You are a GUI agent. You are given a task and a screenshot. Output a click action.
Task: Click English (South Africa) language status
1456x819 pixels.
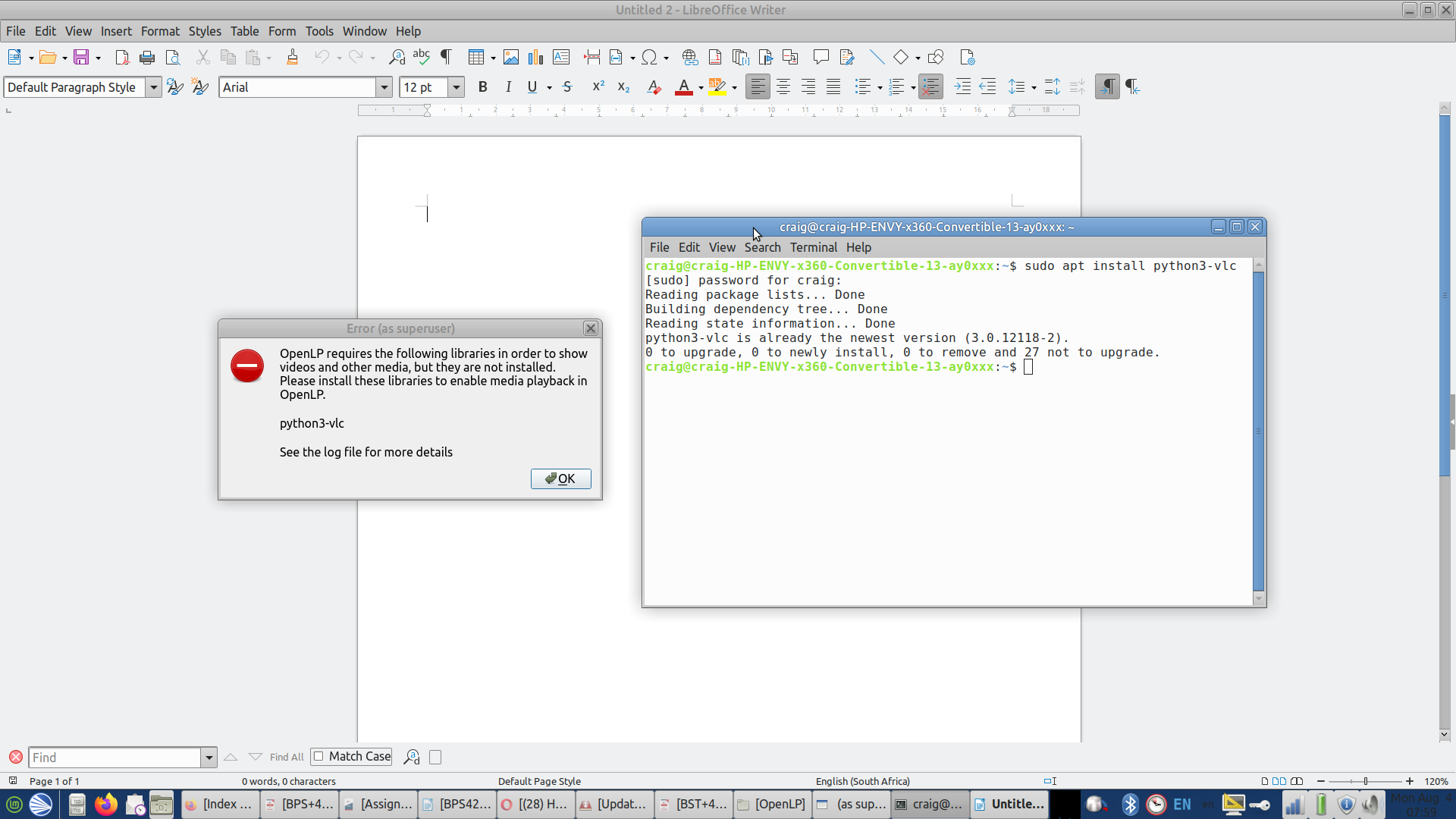coord(862,781)
